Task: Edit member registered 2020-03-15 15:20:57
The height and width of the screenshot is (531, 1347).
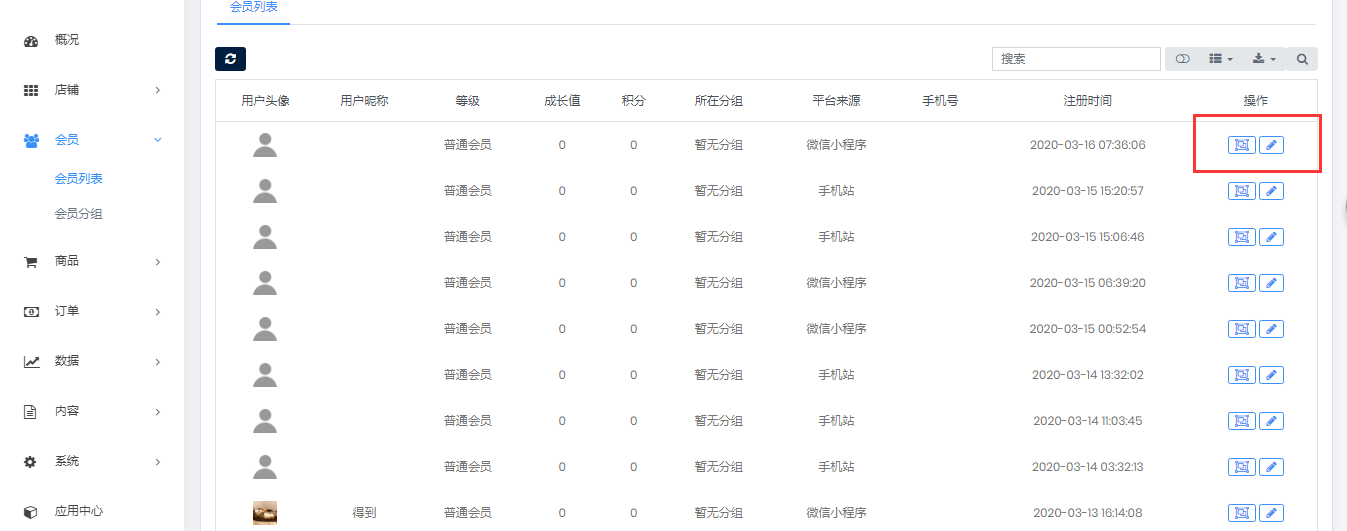Action: [x=1271, y=191]
